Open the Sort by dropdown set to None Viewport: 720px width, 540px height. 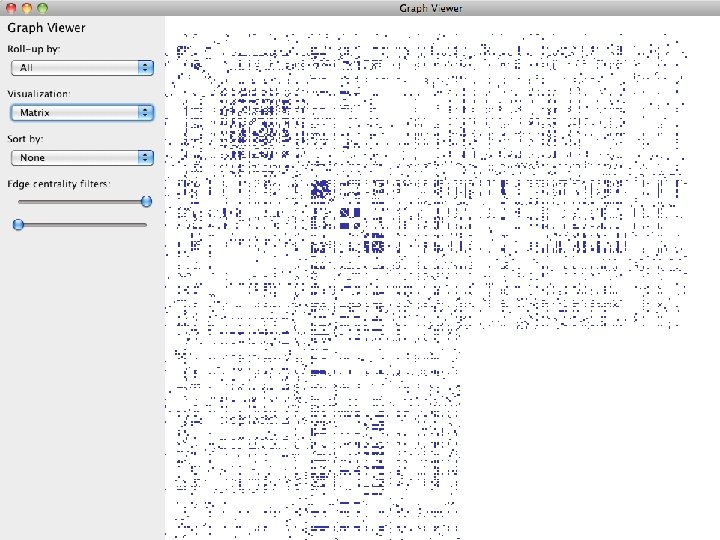[x=82, y=158]
